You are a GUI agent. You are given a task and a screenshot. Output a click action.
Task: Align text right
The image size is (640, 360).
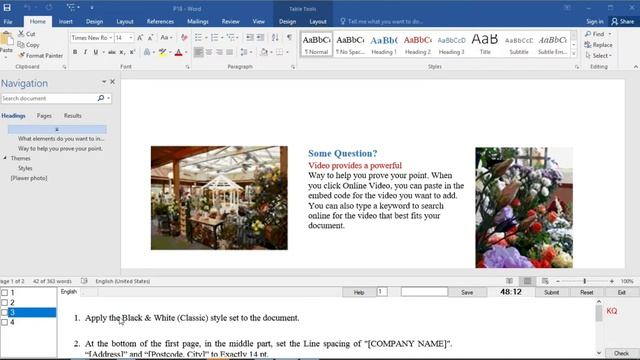pyautogui.click(x=219, y=52)
